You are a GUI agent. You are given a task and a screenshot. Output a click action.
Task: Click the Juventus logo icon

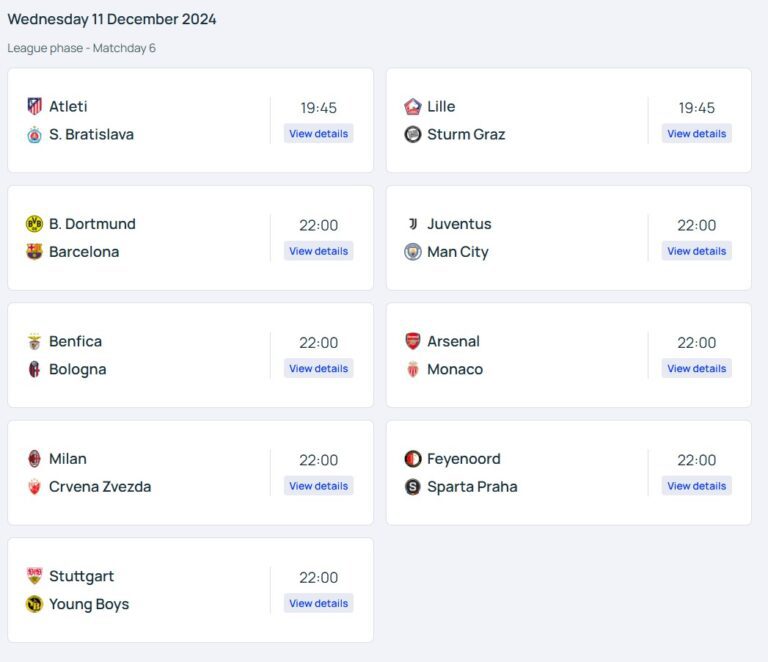point(413,224)
